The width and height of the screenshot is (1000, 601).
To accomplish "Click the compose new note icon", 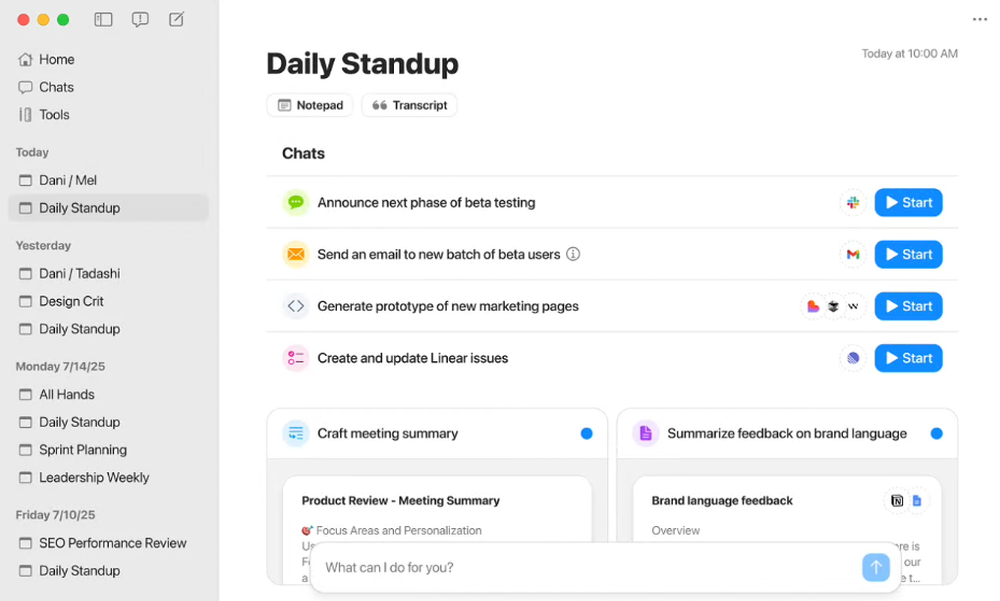I will tap(176, 19).
